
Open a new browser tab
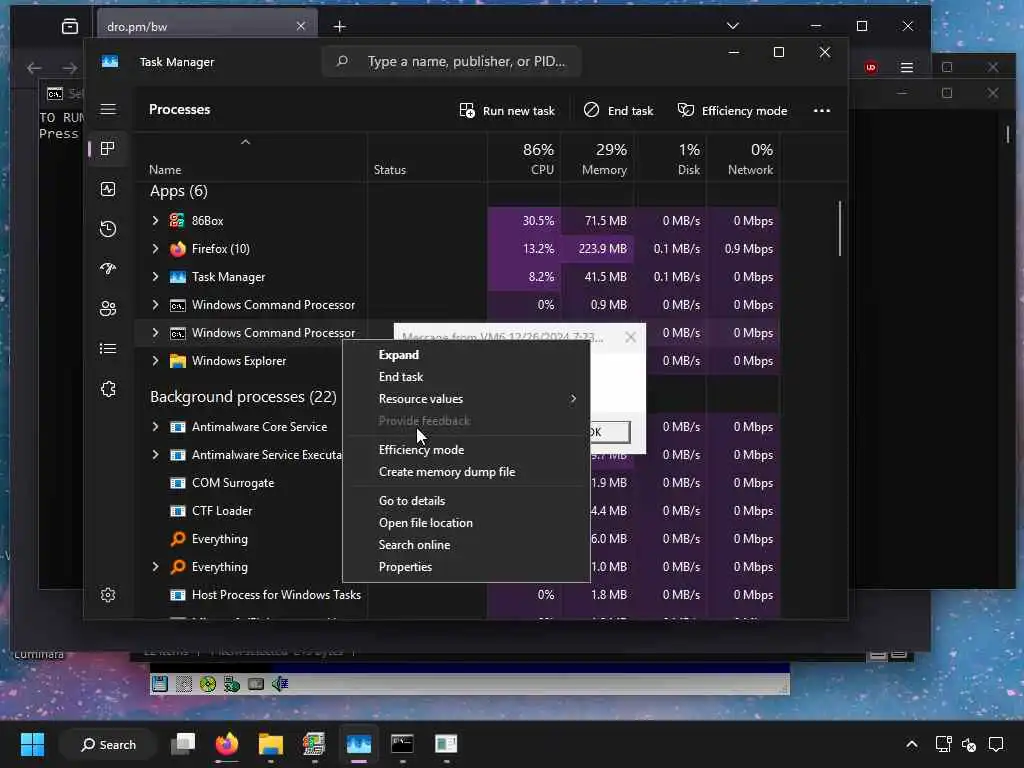[340, 26]
